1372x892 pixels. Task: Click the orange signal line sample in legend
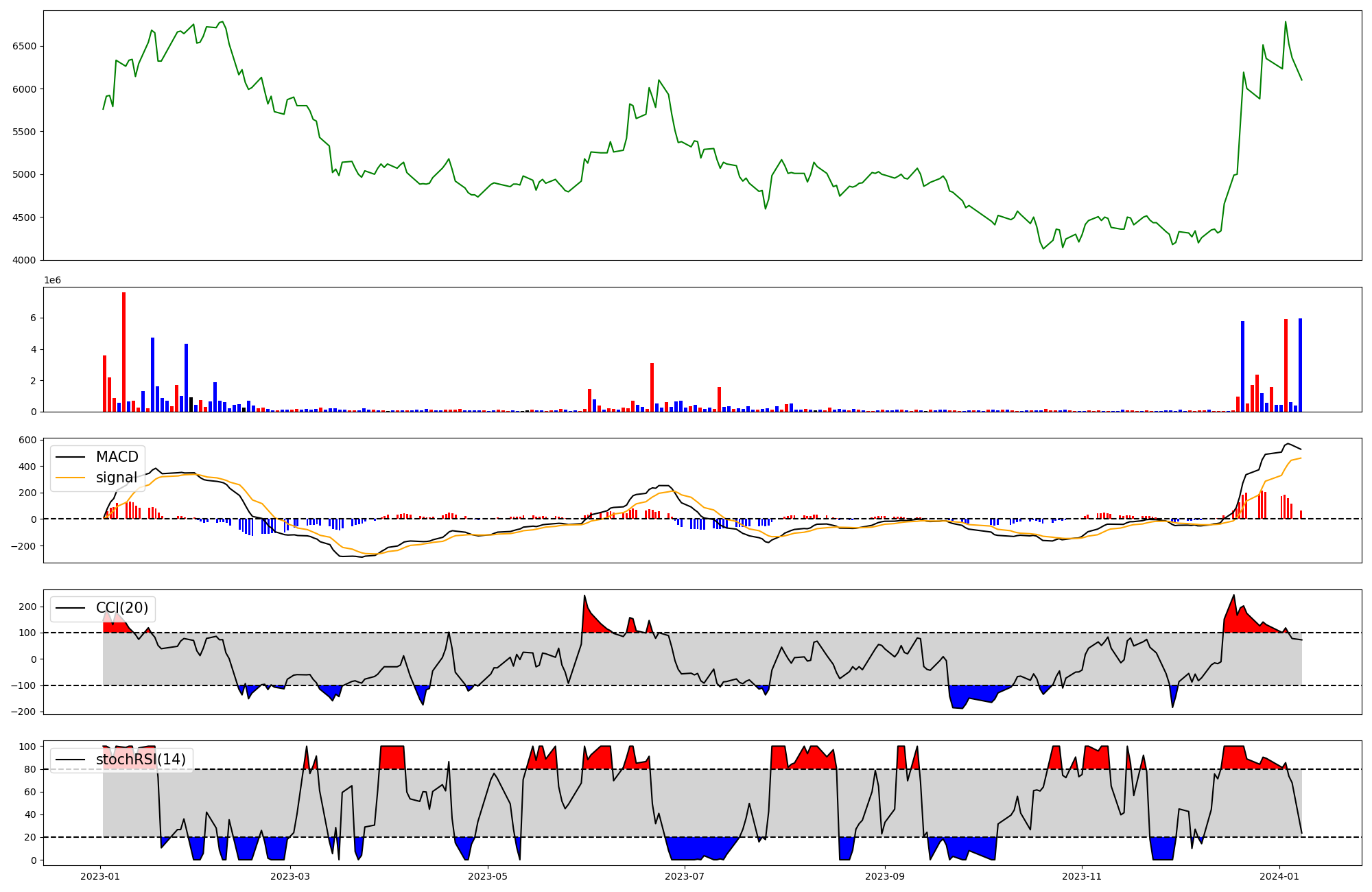(x=70, y=478)
